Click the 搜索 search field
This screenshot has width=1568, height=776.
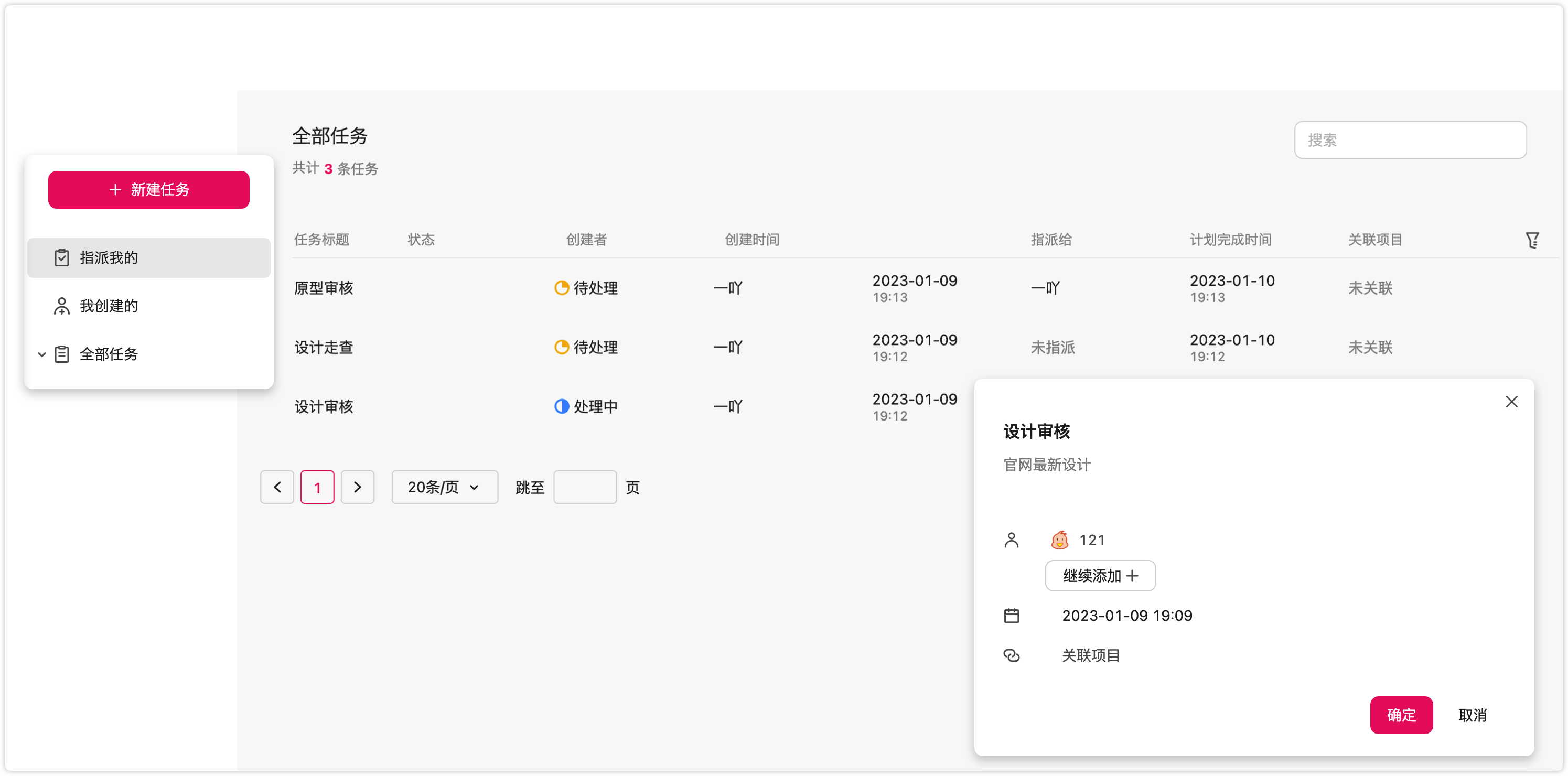click(x=1410, y=140)
